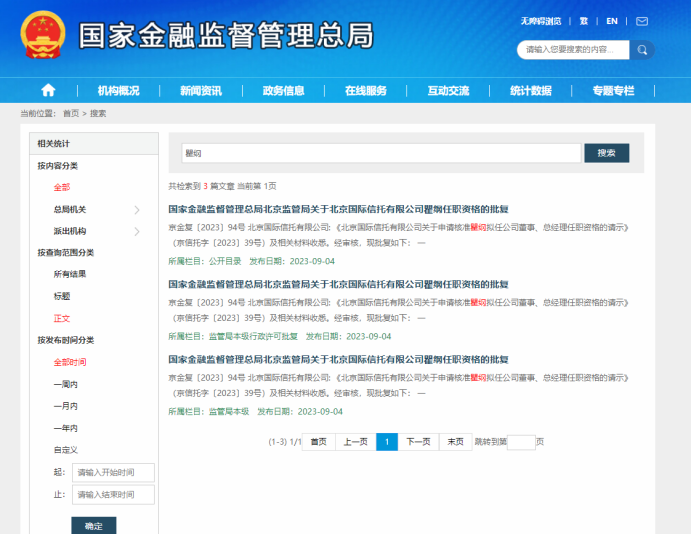Select 派出机构 category
692x535 pixels.
pyautogui.click(x=70, y=231)
